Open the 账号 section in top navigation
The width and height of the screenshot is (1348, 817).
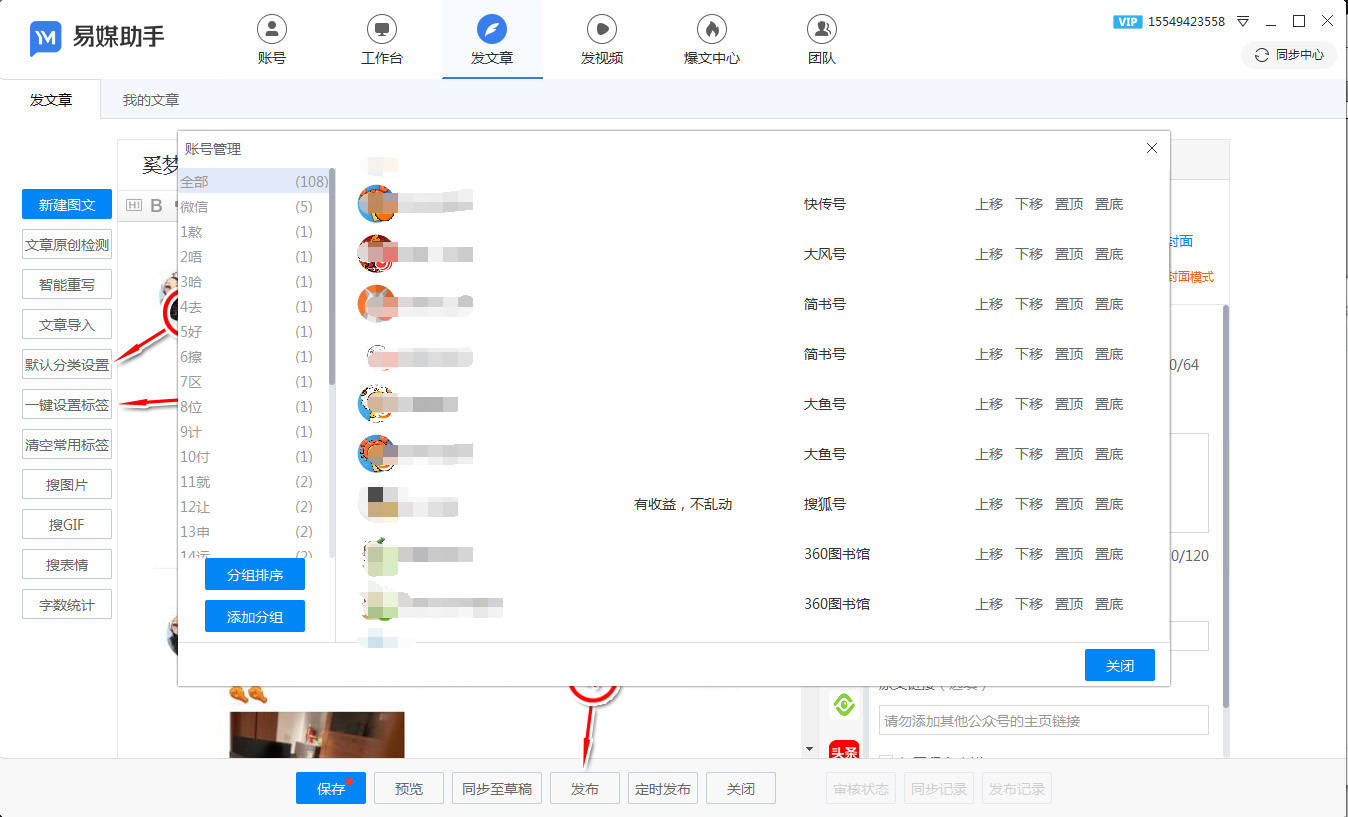[x=271, y=40]
